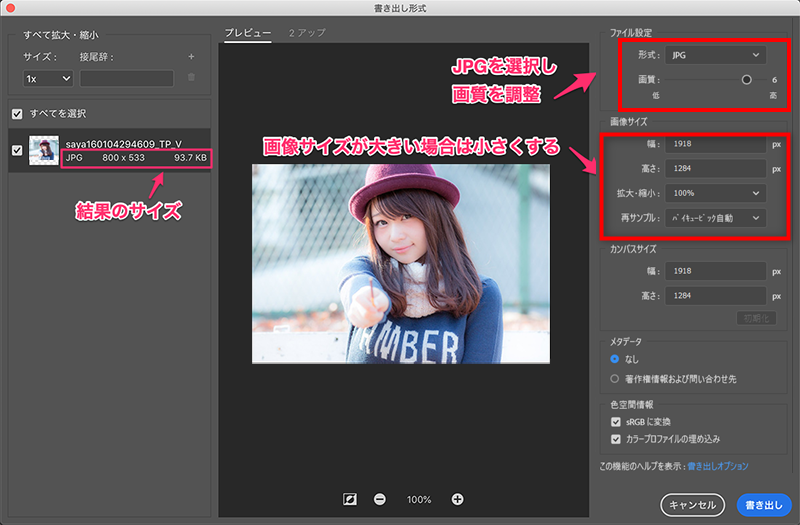This screenshot has height=525, width=800.
Task: Disable カラープロファイルの埋め込み checkbox
Action: click(616, 438)
